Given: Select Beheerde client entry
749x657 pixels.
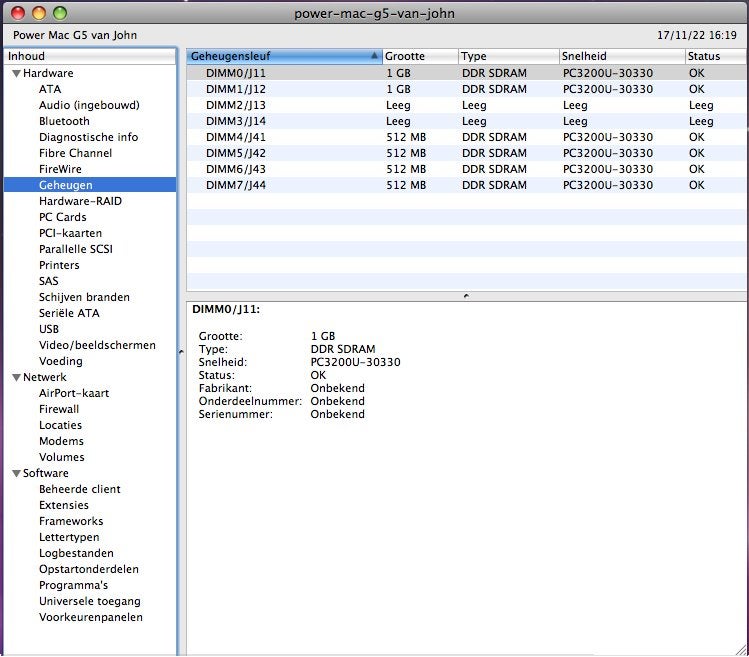Looking at the screenshot, I should 80,489.
